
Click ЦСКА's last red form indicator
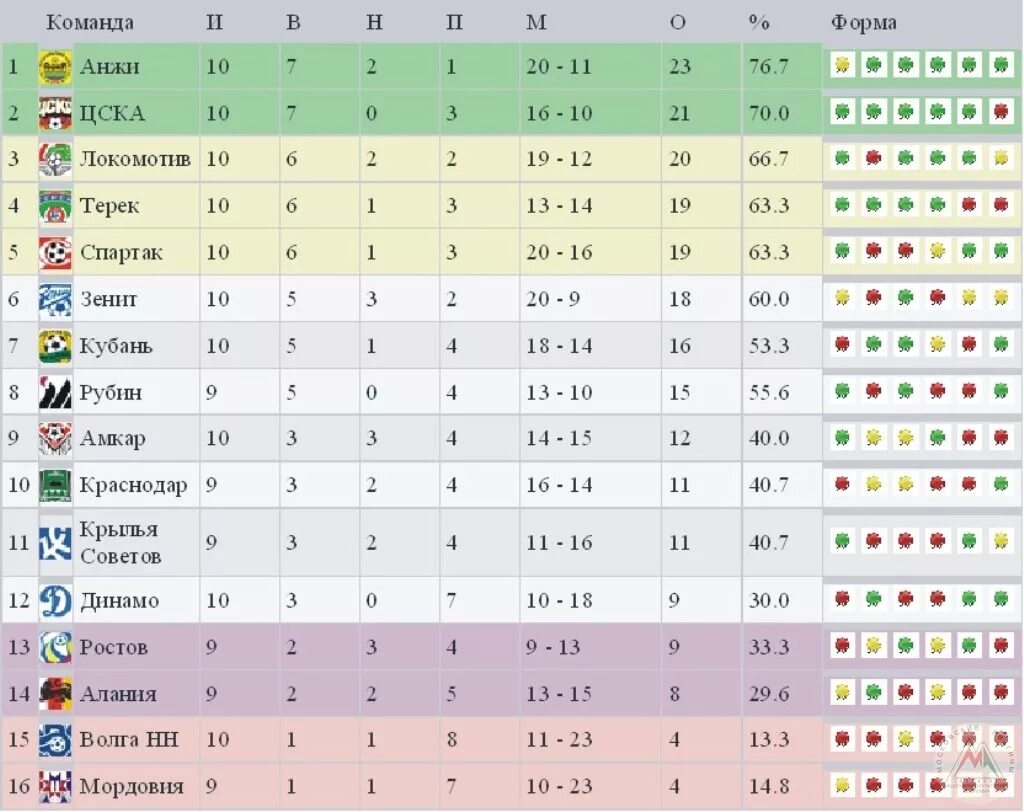(x=1000, y=112)
